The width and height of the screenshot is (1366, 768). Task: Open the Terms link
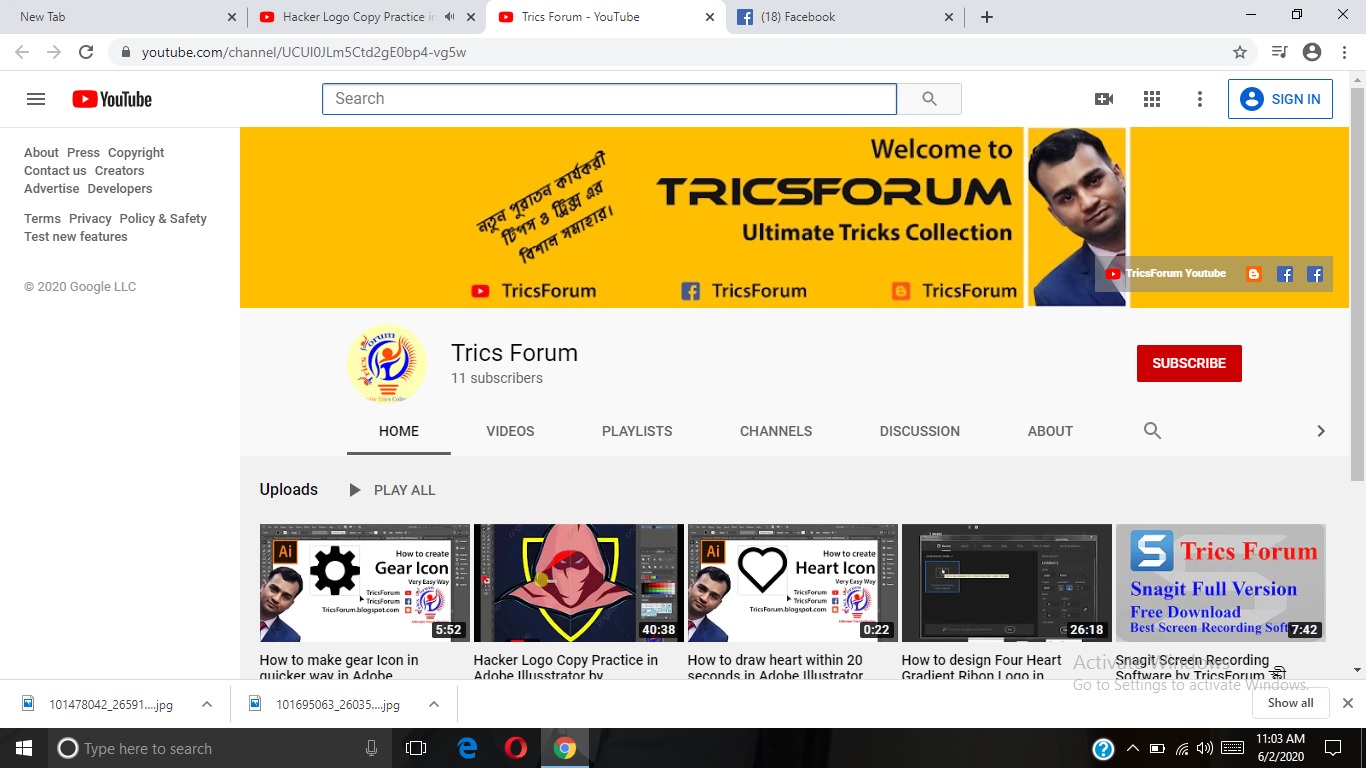pyautogui.click(x=42, y=219)
